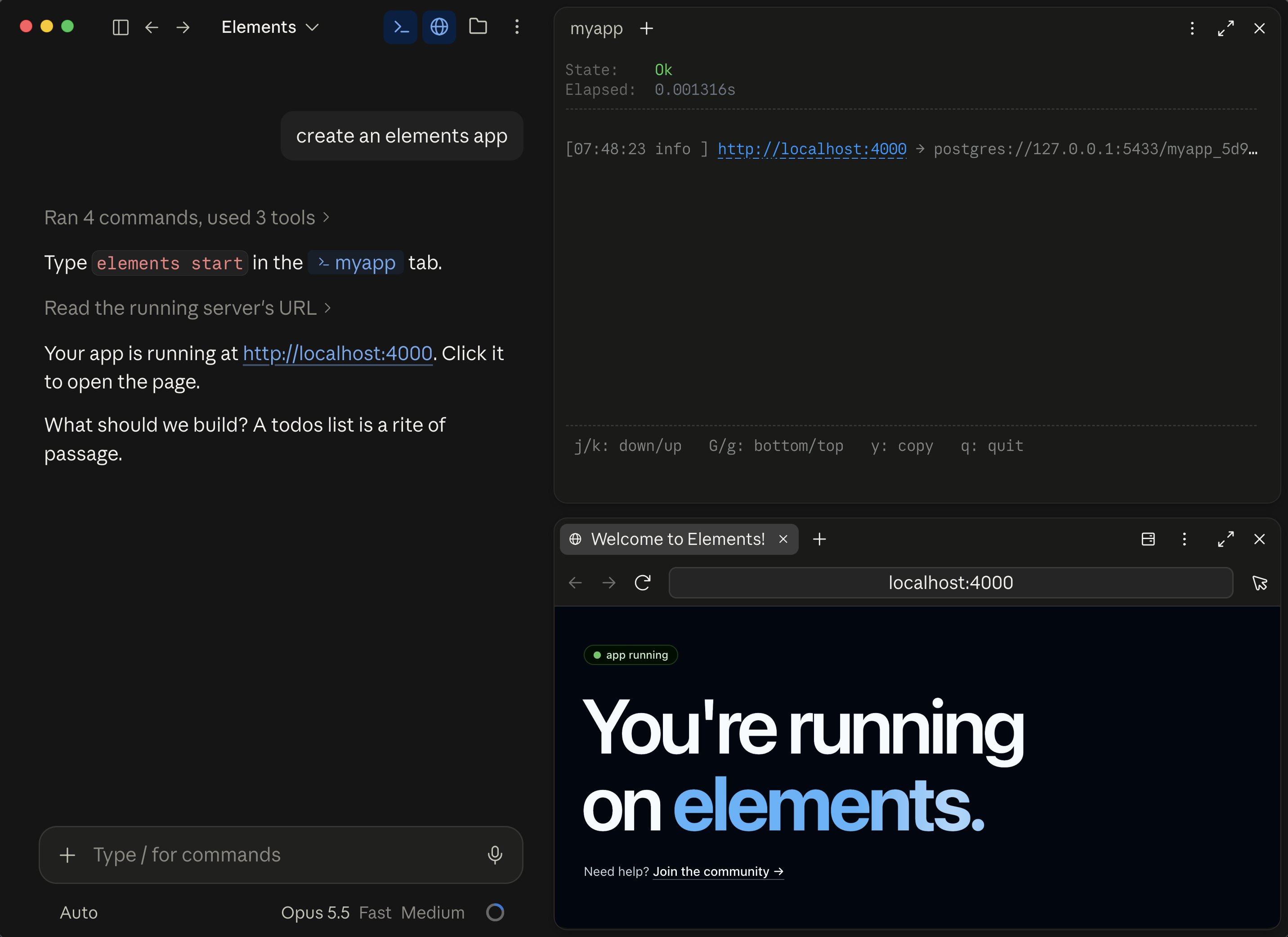Image resolution: width=1288 pixels, height=937 pixels.
Task: Expand the browser panel to fullscreen
Action: click(x=1225, y=539)
